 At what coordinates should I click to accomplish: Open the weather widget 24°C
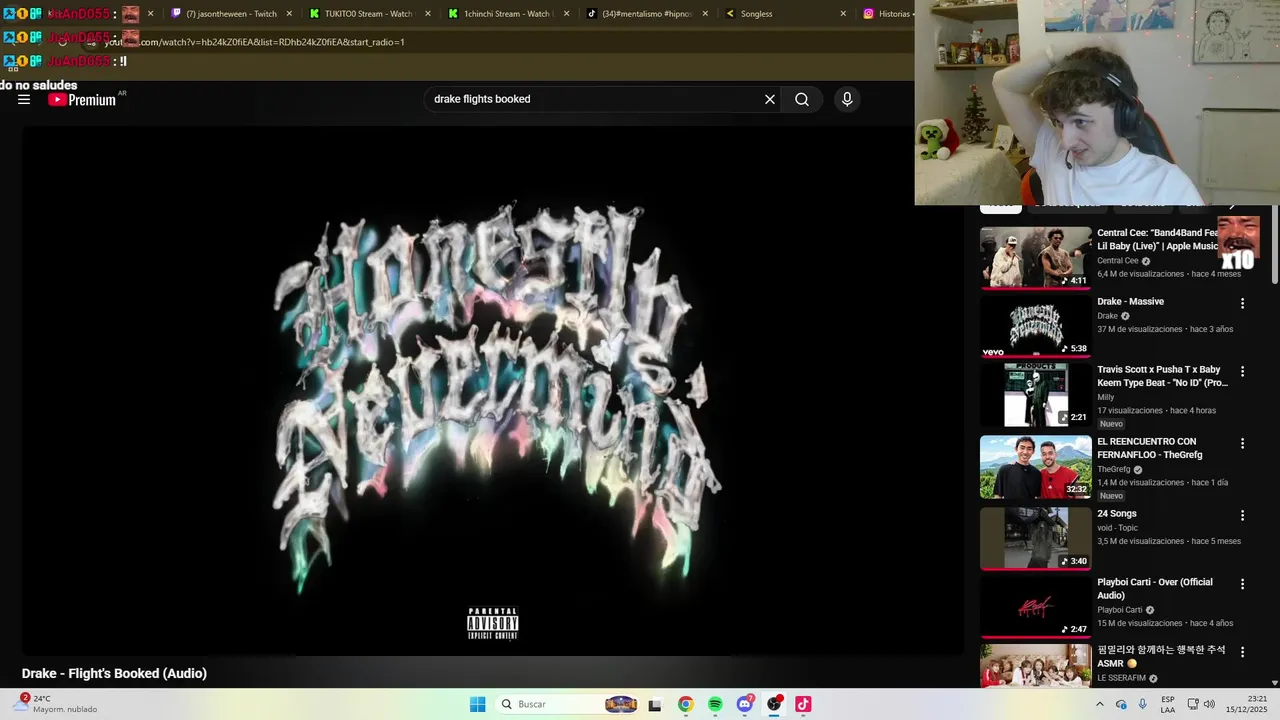click(x=57, y=704)
